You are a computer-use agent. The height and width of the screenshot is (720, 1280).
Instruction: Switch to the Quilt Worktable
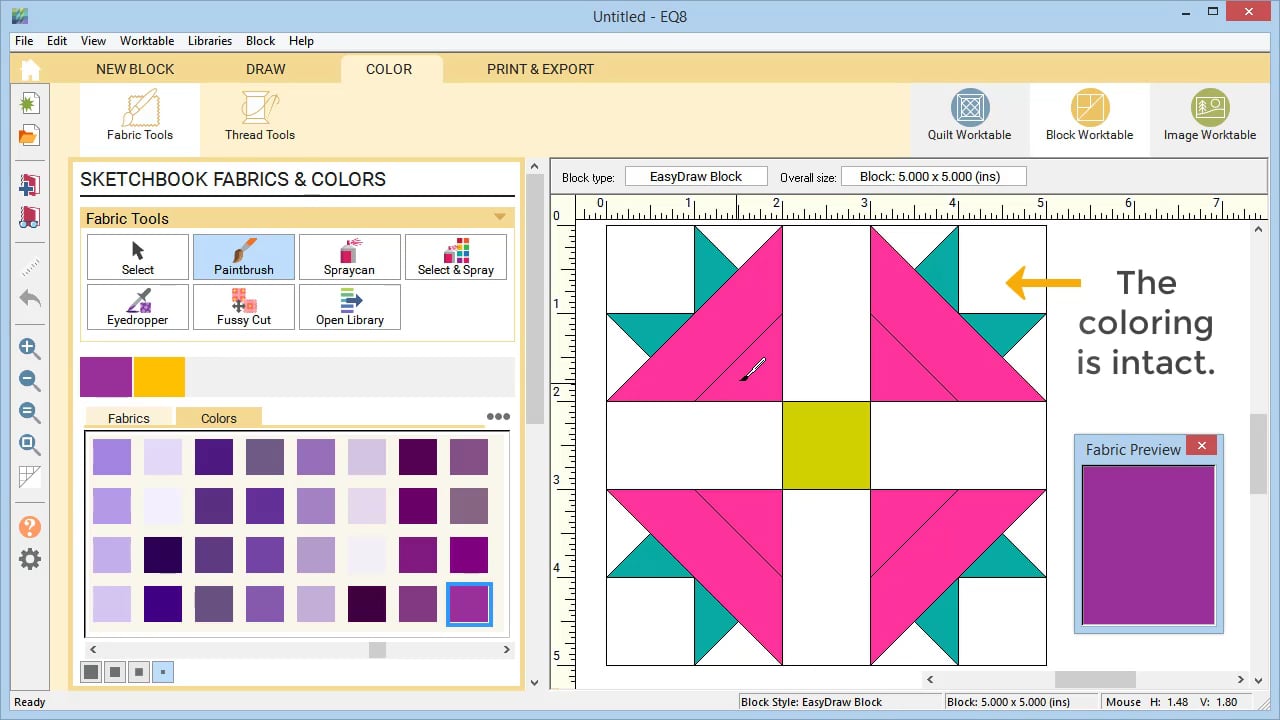pos(969,117)
